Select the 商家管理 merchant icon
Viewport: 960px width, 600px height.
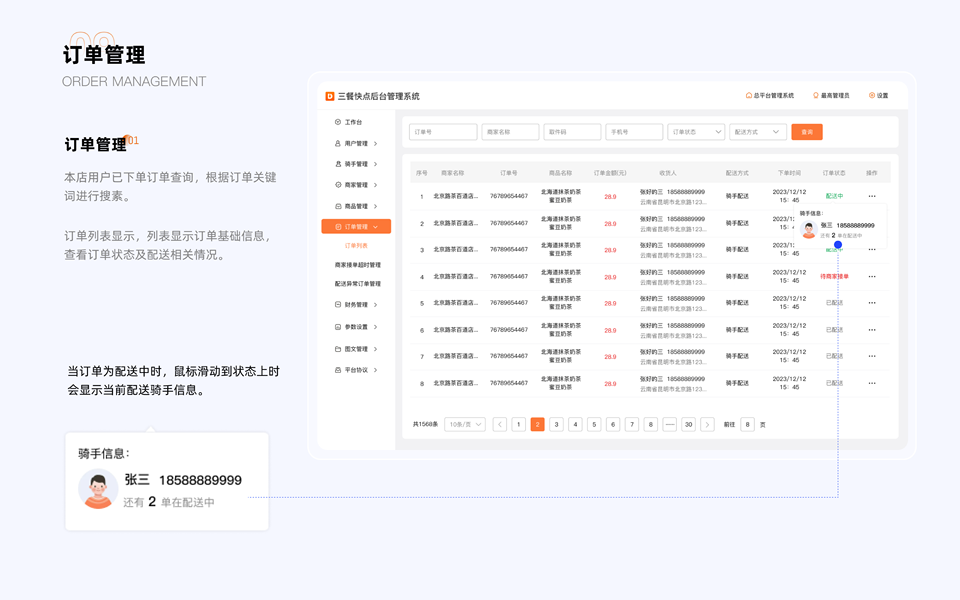point(338,185)
